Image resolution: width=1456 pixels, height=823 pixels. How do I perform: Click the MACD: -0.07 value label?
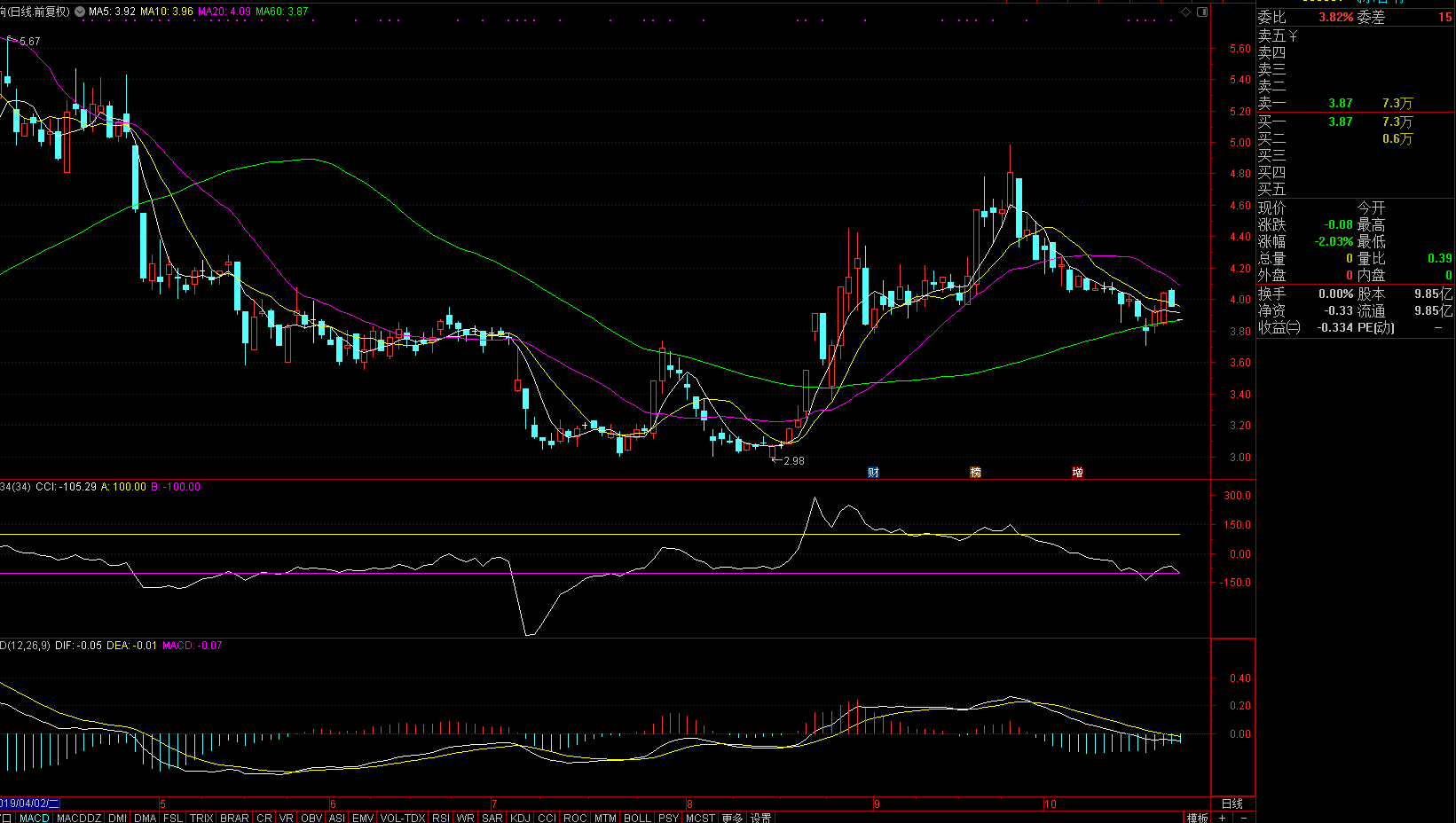point(193,646)
